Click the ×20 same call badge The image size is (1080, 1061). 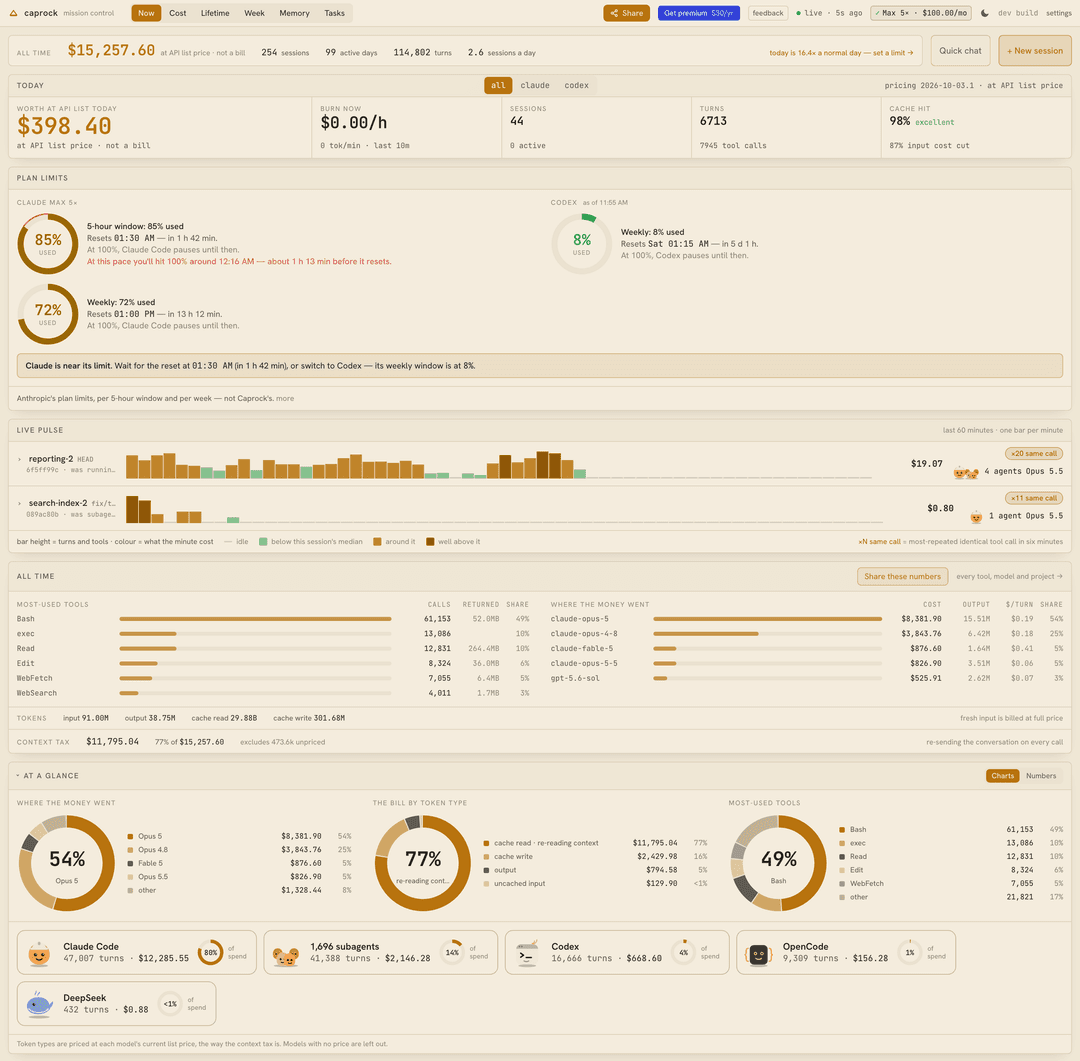coord(1033,454)
